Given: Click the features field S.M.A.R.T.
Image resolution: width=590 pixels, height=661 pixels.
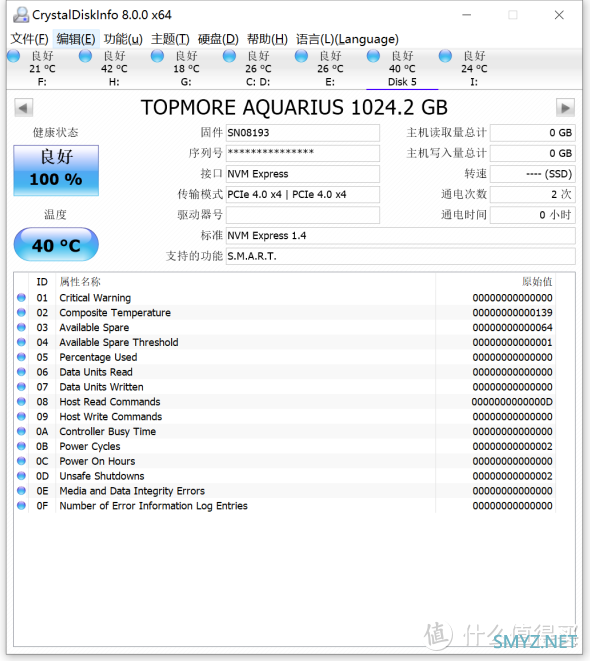Looking at the screenshot, I should (x=400, y=256).
